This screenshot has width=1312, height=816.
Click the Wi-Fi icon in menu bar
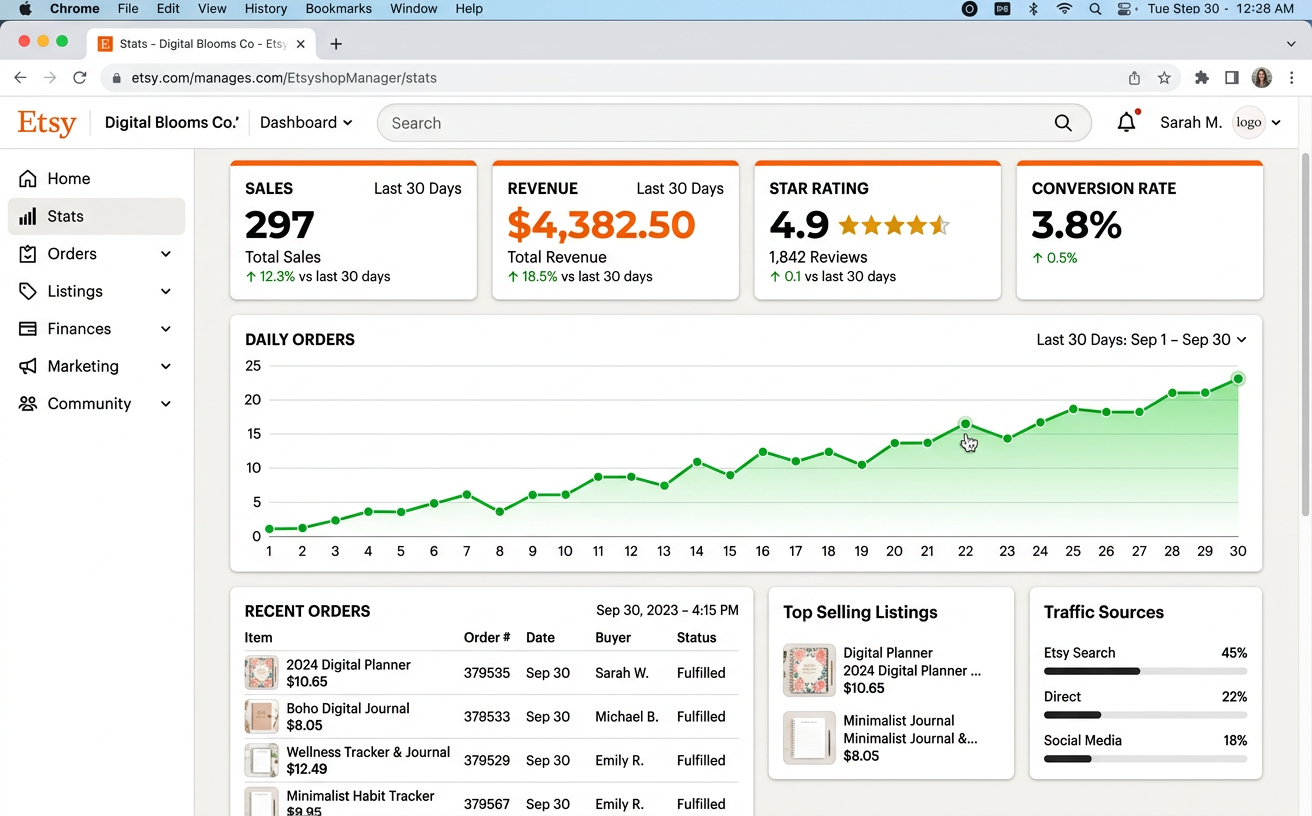pyautogui.click(x=1064, y=9)
